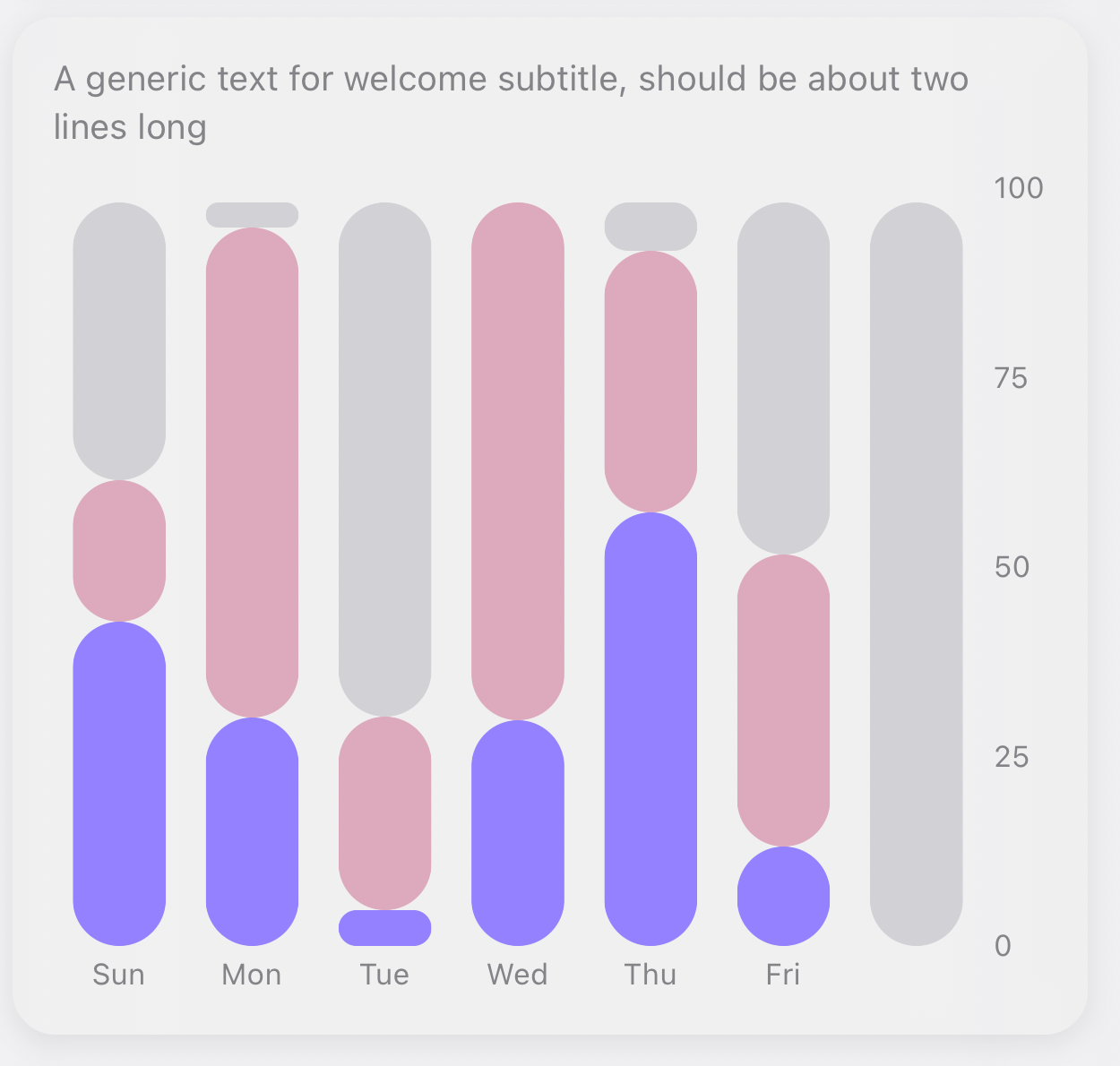Click the purple segment of Sun bar
The width and height of the screenshot is (1120, 1066).
pyautogui.click(x=119, y=783)
